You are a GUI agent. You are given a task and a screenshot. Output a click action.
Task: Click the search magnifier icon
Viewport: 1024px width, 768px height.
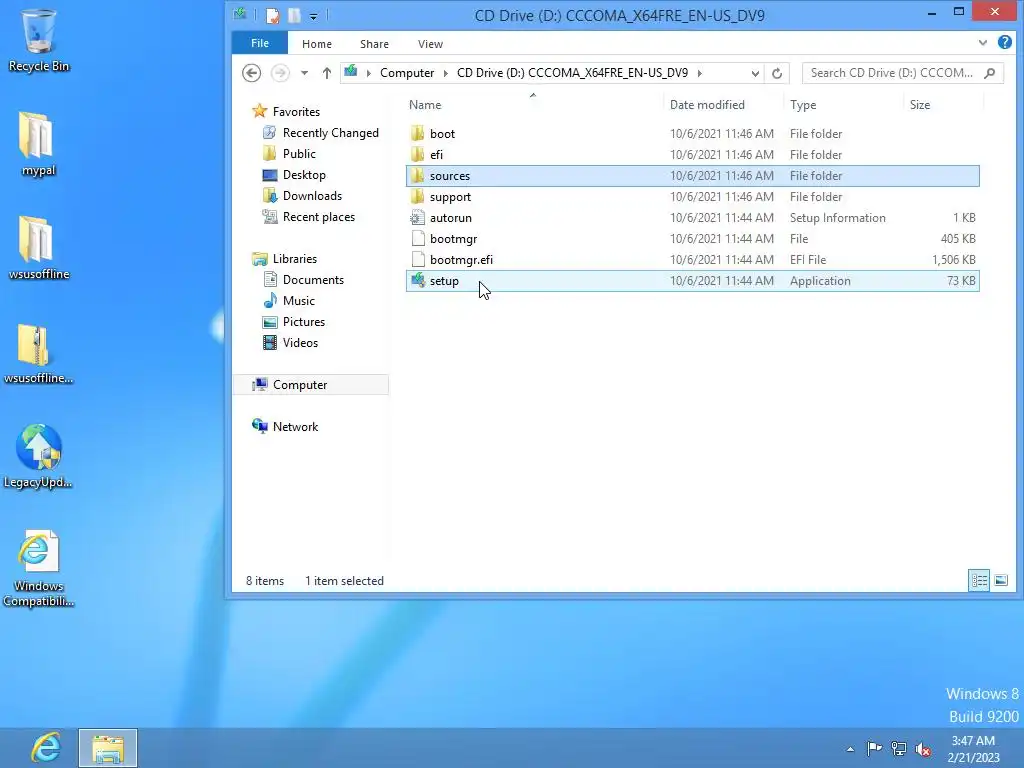click(990, 73)
